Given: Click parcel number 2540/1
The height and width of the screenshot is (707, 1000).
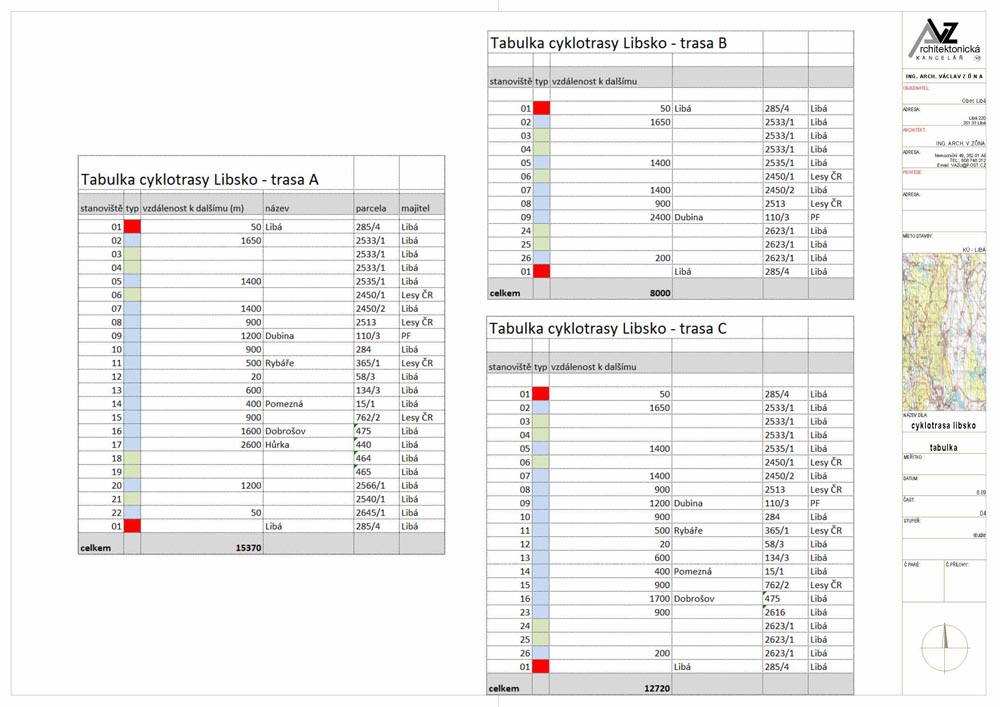Looking at the screenshot, I should (371, 499).
